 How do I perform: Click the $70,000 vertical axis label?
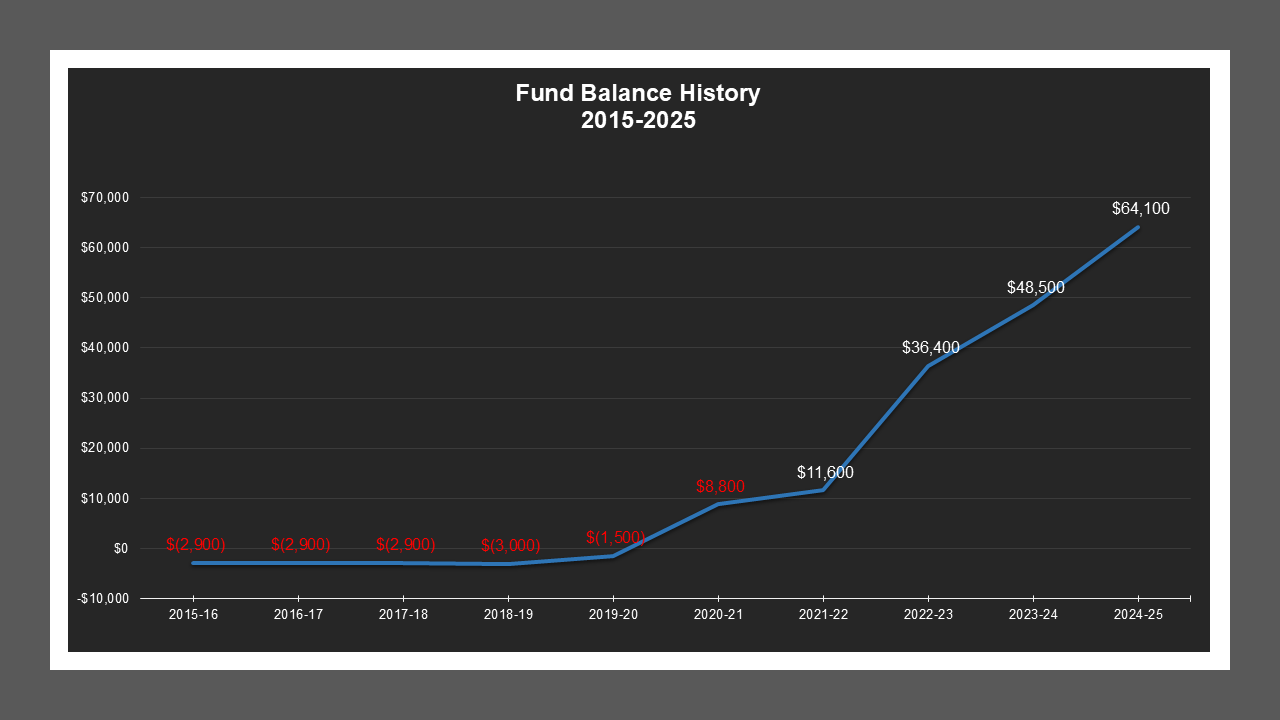click(x=105, y=197)
